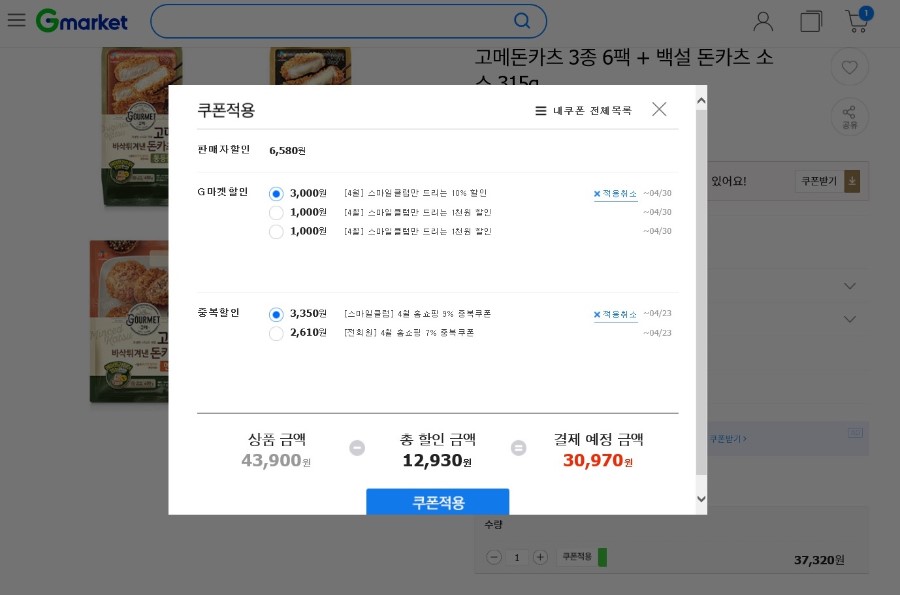Click the search magnifier icon
Screen dimensions: 900x595
pos(522,21)
